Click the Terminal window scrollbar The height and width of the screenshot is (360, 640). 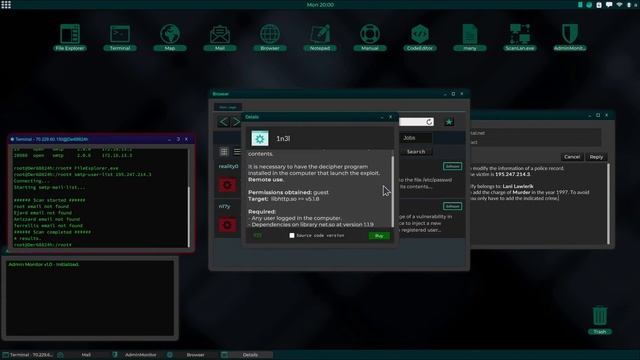tap(189, 216)
